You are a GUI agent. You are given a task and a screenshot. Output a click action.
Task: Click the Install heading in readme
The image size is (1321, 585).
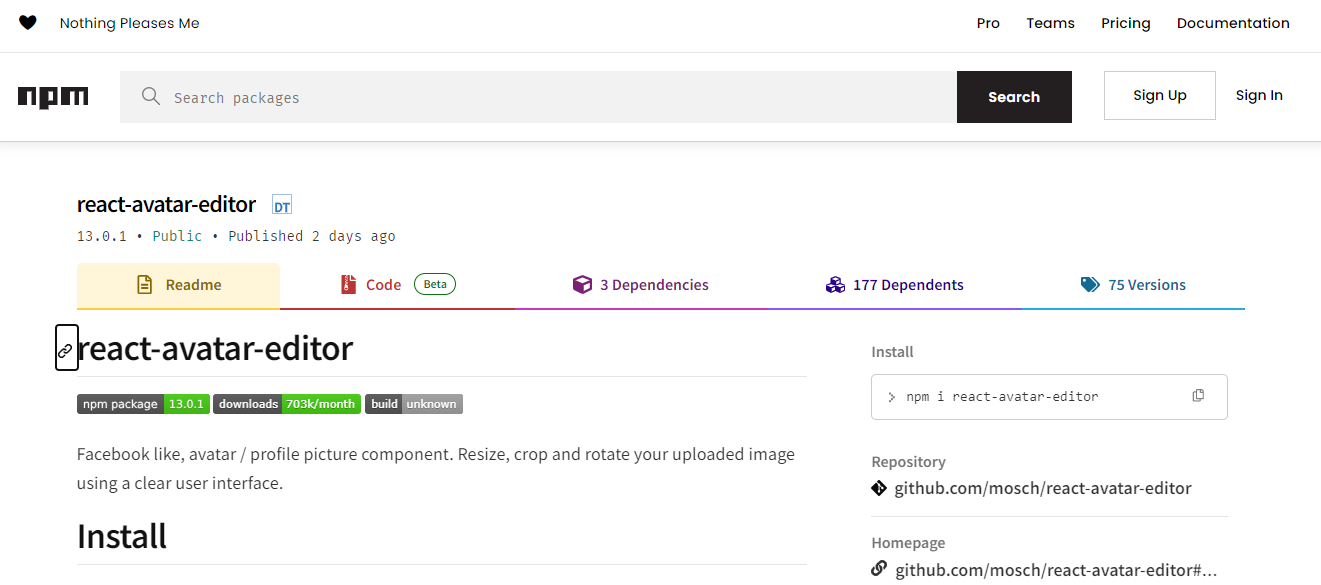point(122,537)
